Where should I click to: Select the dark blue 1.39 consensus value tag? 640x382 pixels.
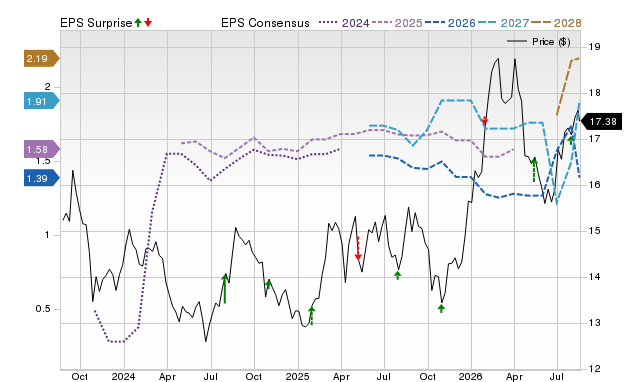(x=42, y=178)
